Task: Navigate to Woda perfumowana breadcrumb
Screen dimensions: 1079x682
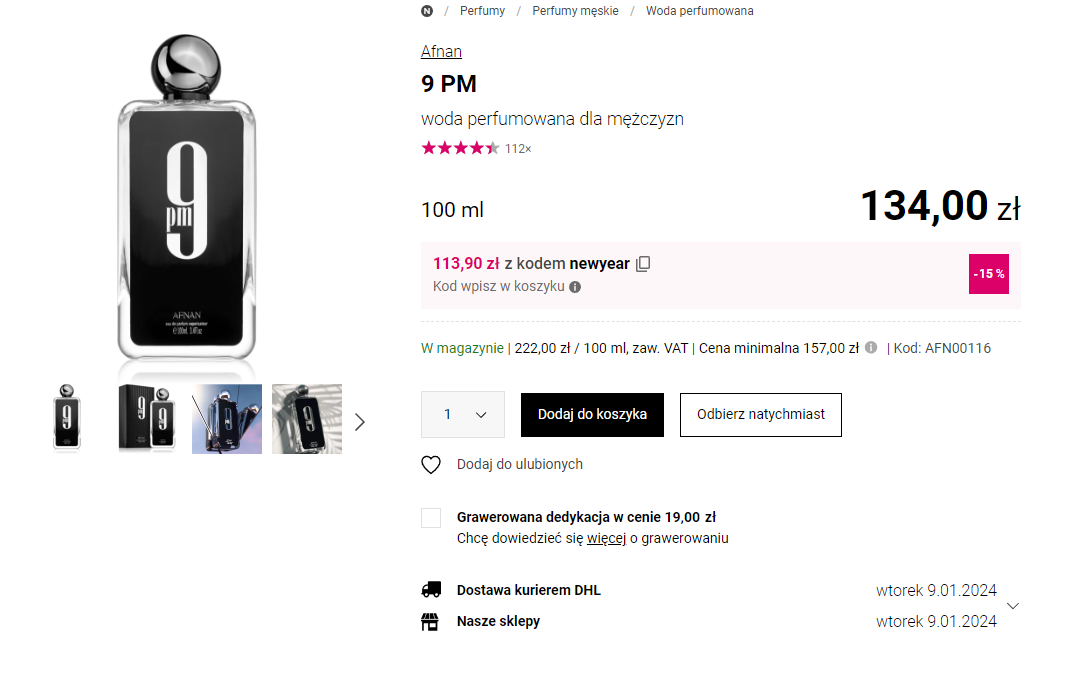Action: (x=699, y=11)
